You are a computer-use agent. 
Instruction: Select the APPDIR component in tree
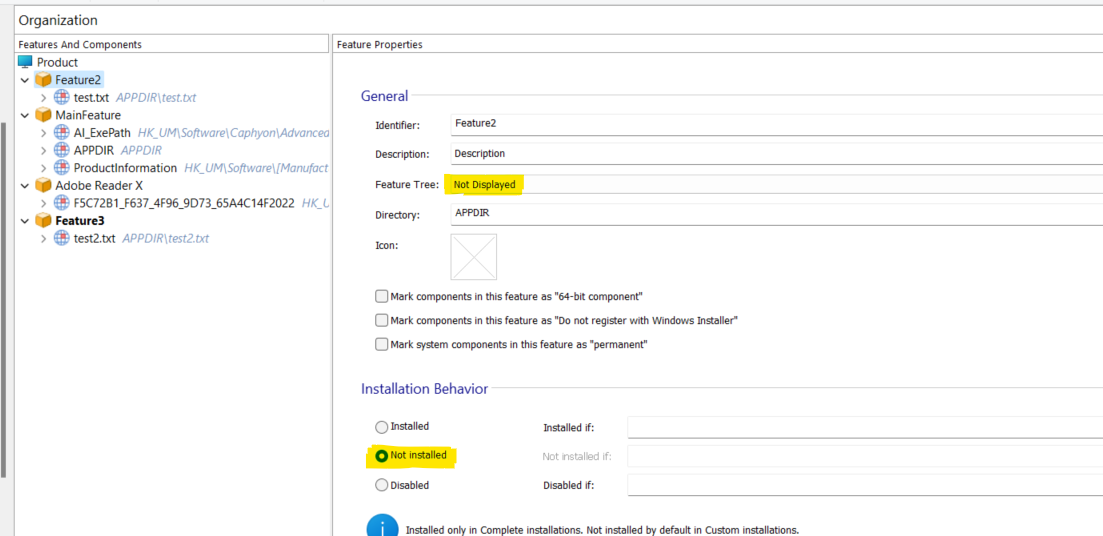coord(95,150)
